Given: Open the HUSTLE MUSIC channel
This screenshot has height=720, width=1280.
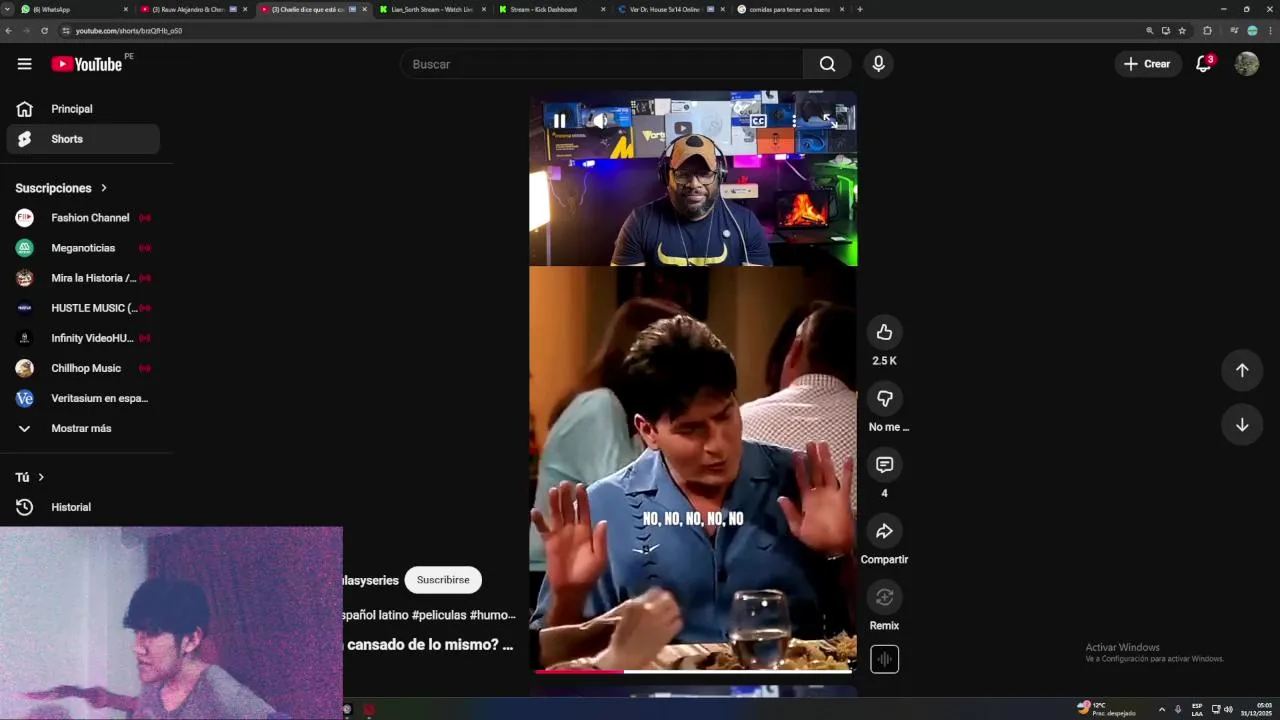Looking at the screenshot, I should [x=83, y=308].
